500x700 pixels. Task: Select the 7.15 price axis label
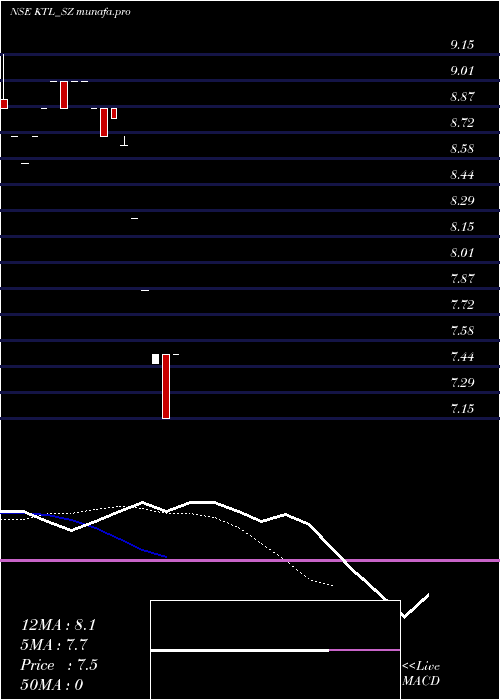coord(462,409)
